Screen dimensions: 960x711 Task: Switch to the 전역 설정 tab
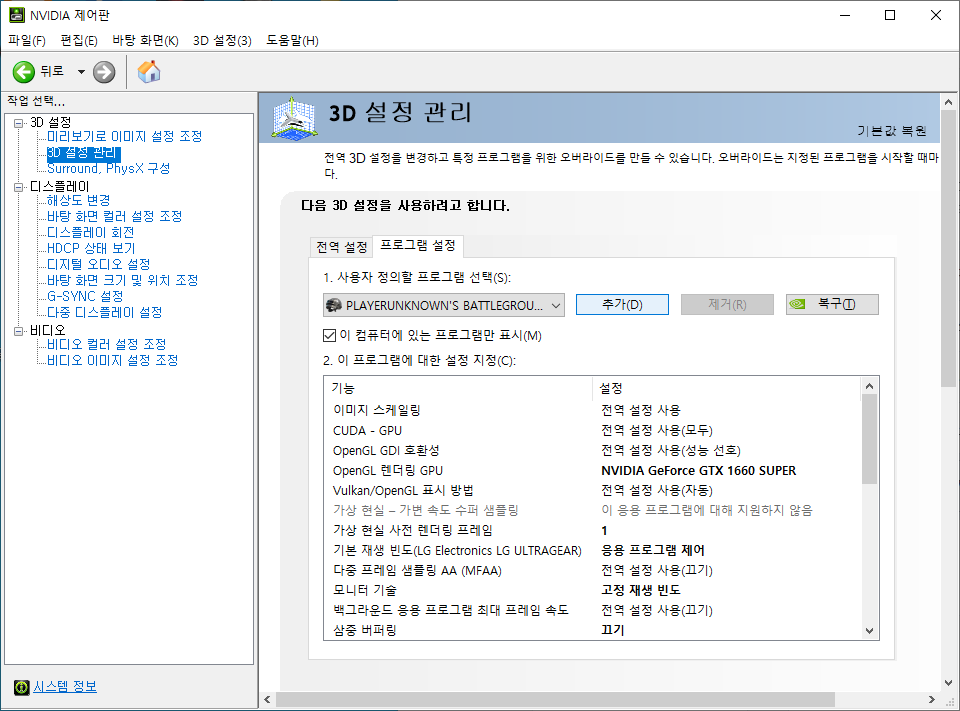point(341,247)
